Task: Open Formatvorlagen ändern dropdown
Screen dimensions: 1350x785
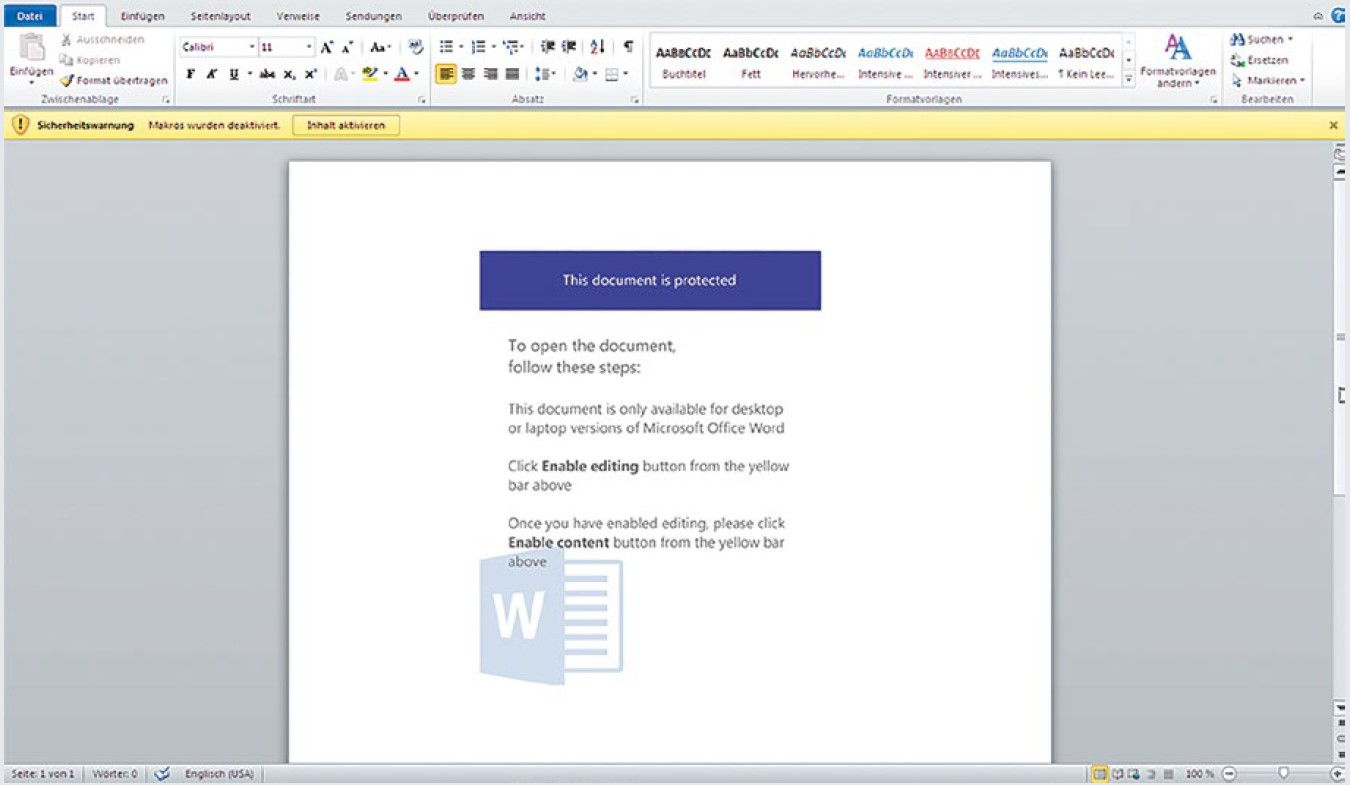Action: pyautogui.click(x=1178, y=61)
